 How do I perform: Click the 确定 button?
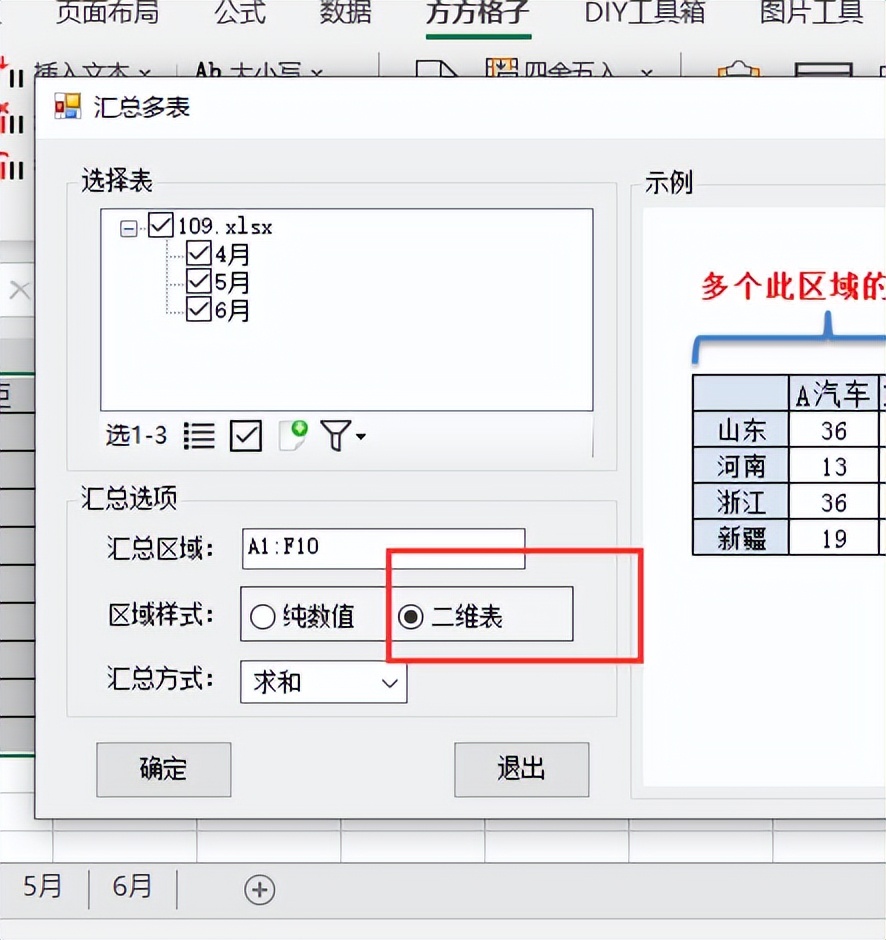point(163,769)
